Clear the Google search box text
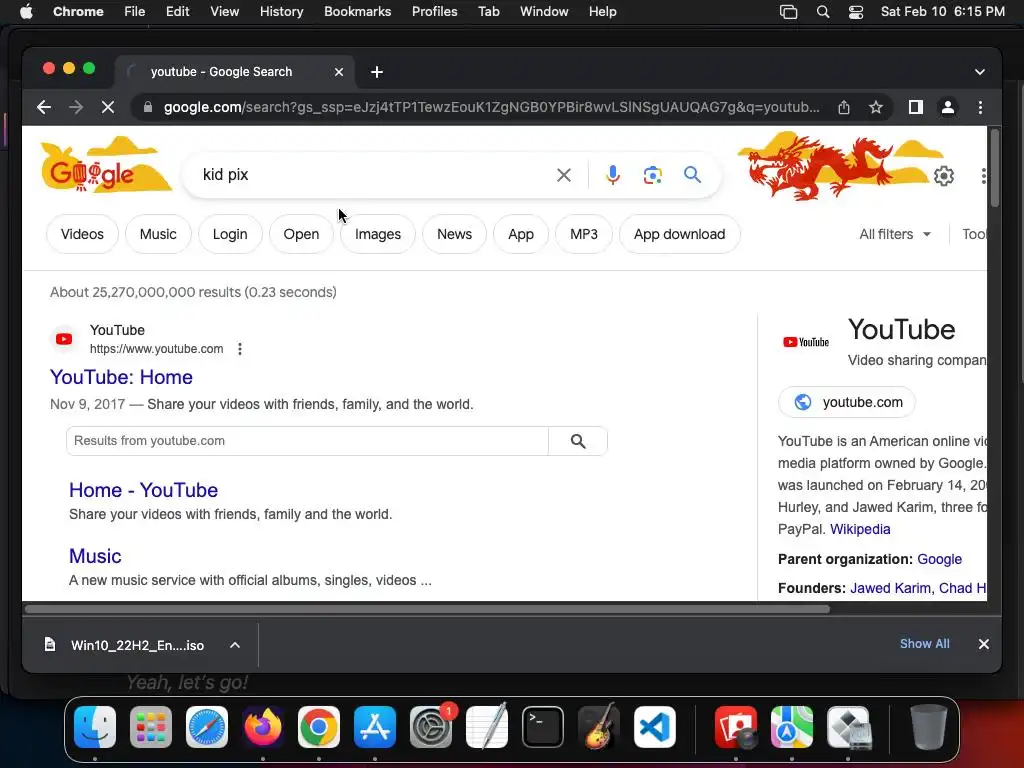The image size is (1024, 768). [x=564, y=175]
